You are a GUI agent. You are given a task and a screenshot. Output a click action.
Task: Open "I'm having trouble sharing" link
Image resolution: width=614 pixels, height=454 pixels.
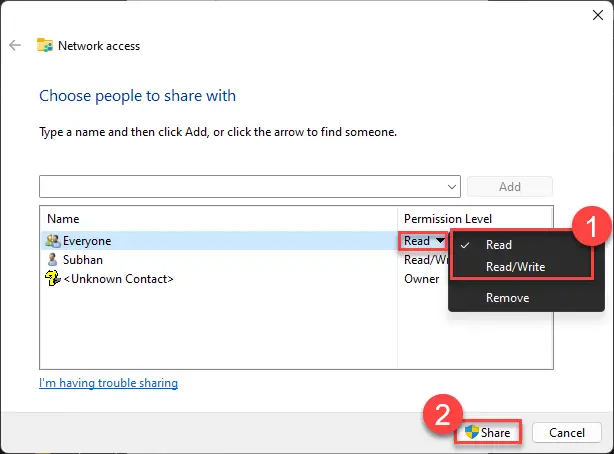coord(108,383)
